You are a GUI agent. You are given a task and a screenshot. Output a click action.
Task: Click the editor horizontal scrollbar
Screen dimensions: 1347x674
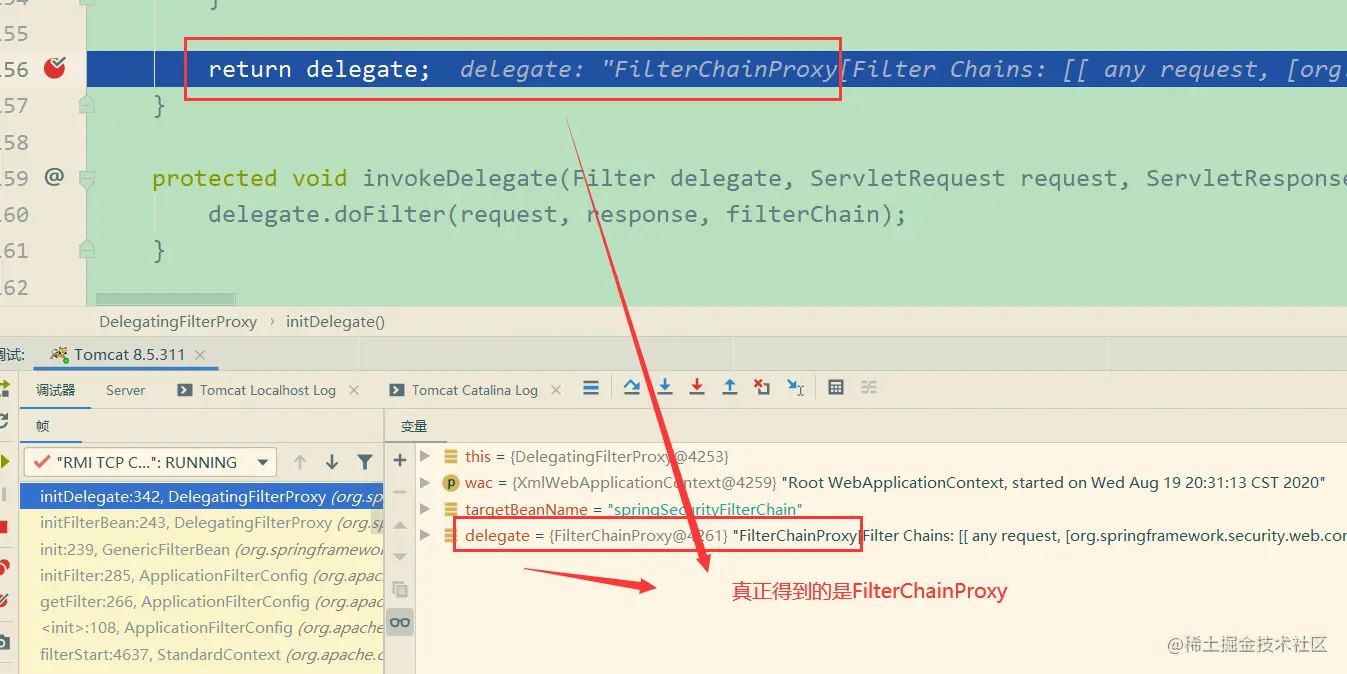pos(165,298)
